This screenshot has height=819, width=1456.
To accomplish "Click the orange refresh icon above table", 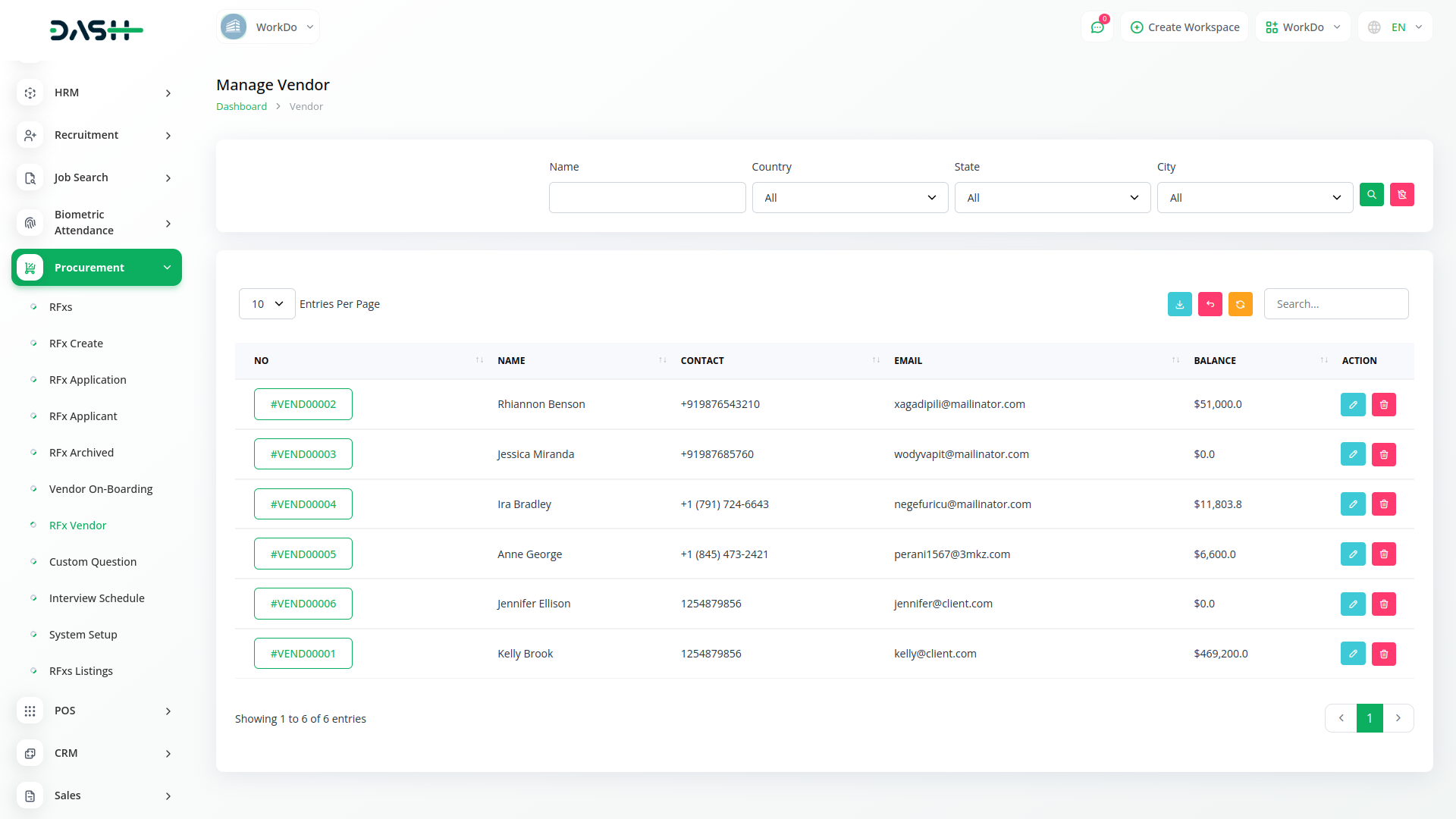I will (x=1240, y=304).
